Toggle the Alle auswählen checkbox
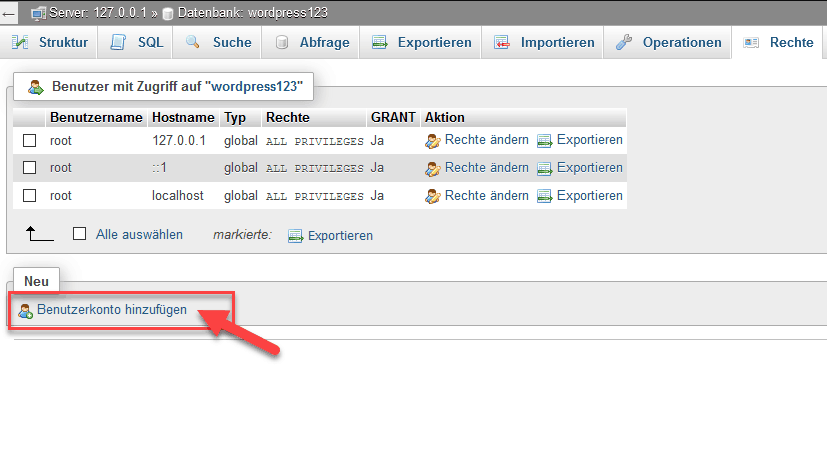This screenshot has height=471, width=827. click(x=80, y=235)
